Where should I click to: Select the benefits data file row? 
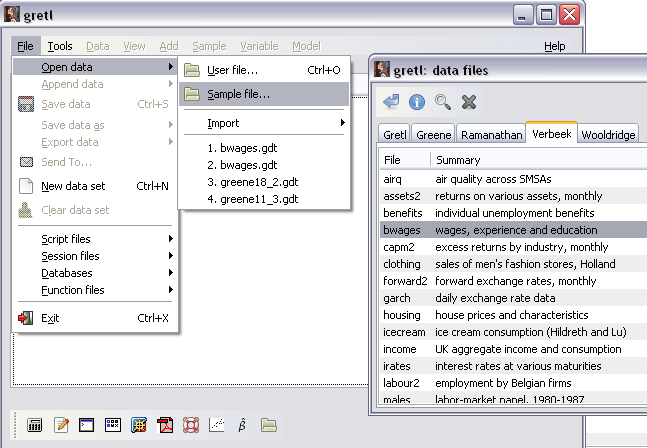tap(513, 212)
